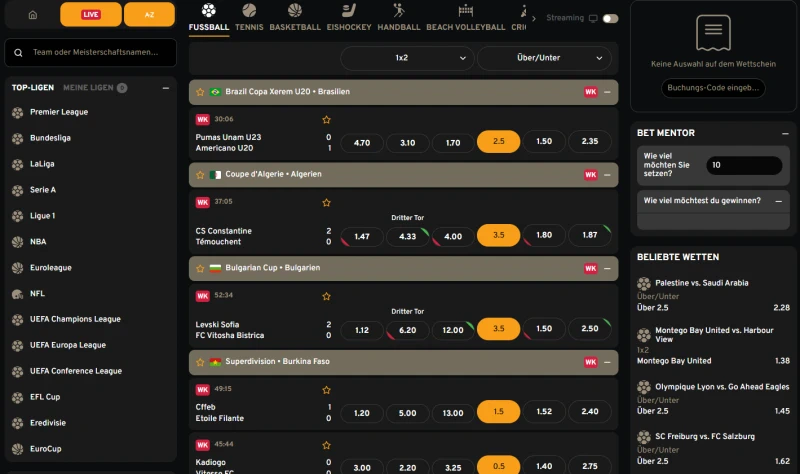The width and height of the screenshot is (800, 474).
Task: Click the WK badge on Bulgarian Cup header
Action: [x=590, y=268]
